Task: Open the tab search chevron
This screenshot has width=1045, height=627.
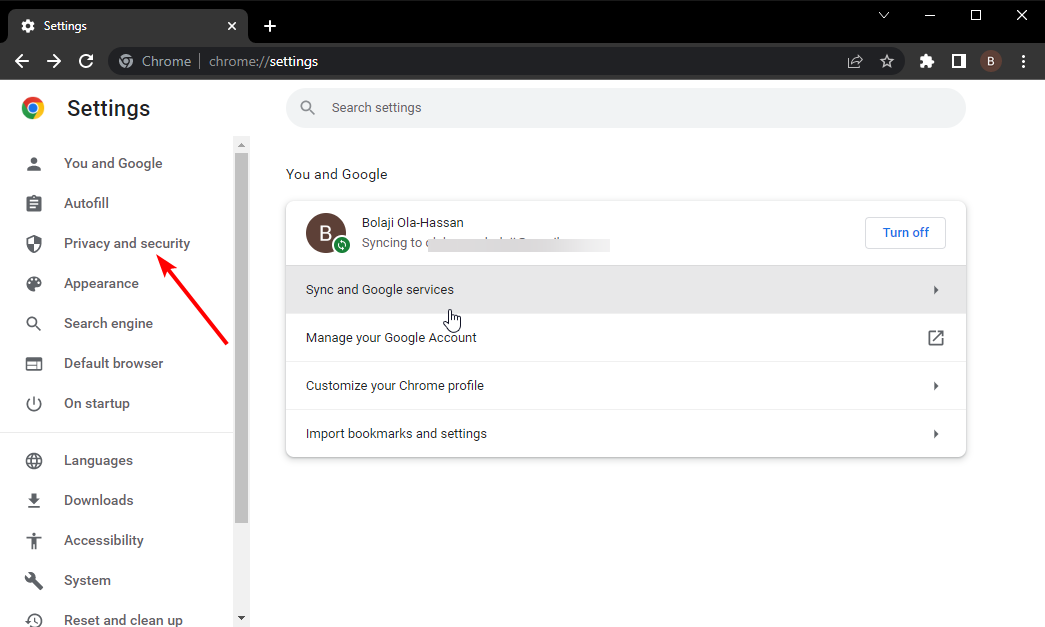Action: (884, 15)
